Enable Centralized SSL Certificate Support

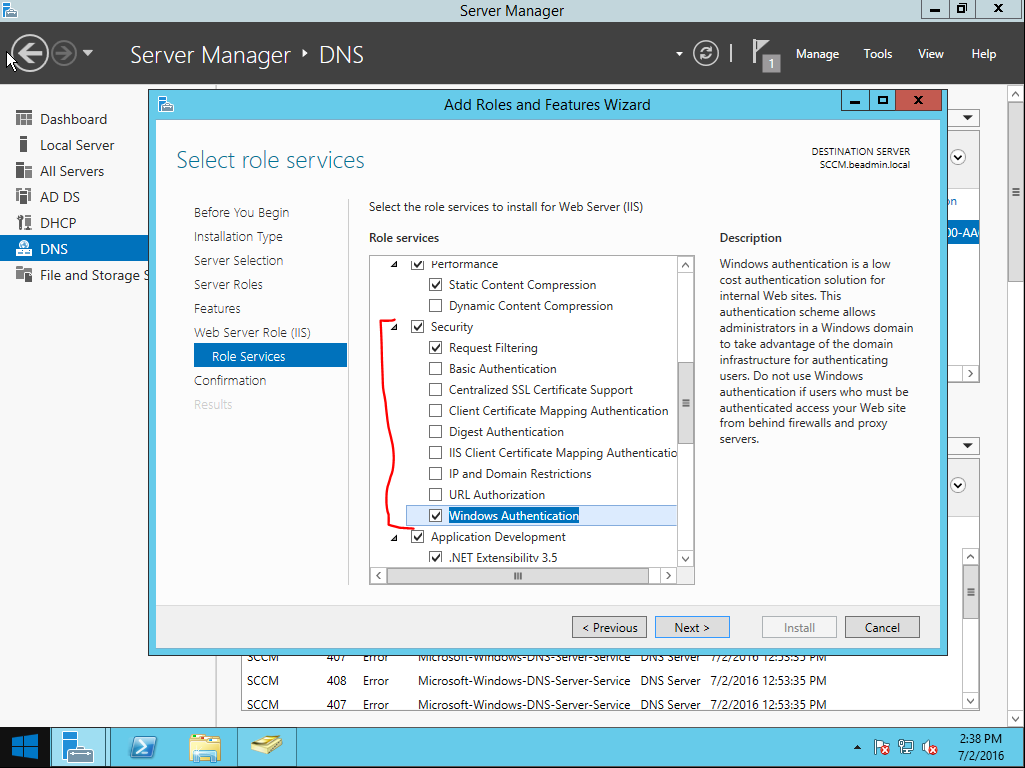[x=435, y=390]
